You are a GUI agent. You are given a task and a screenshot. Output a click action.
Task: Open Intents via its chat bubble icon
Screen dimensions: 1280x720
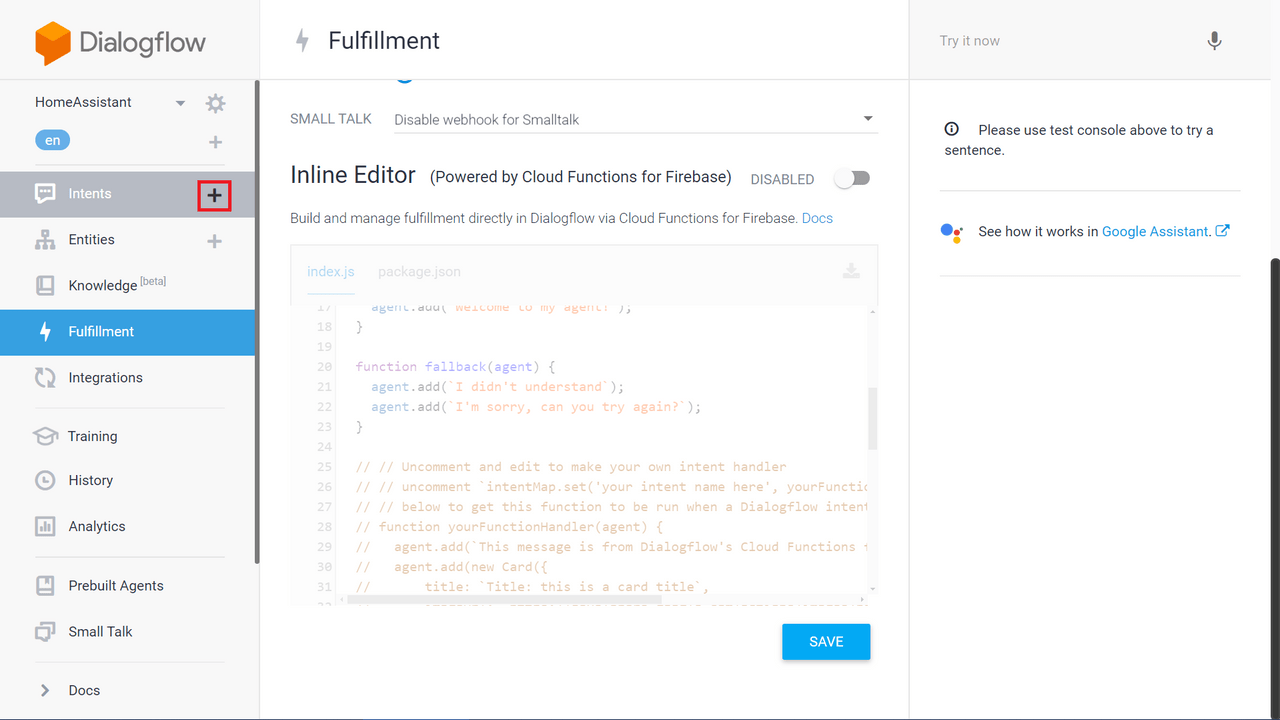coord(45,194)
